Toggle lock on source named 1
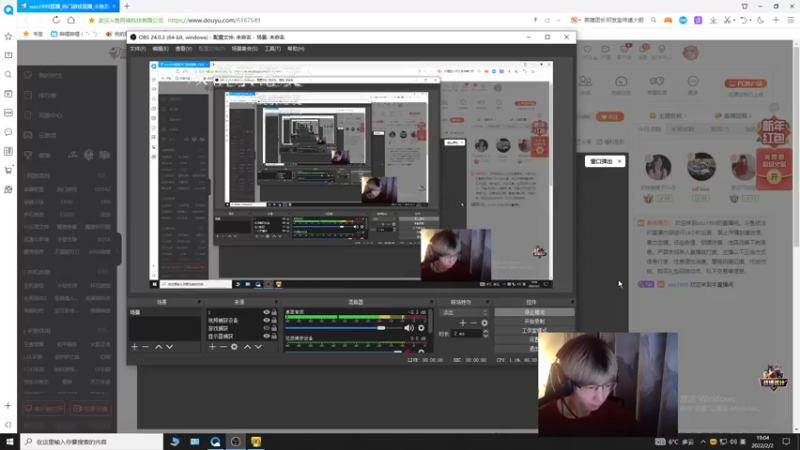 [274, 312]
